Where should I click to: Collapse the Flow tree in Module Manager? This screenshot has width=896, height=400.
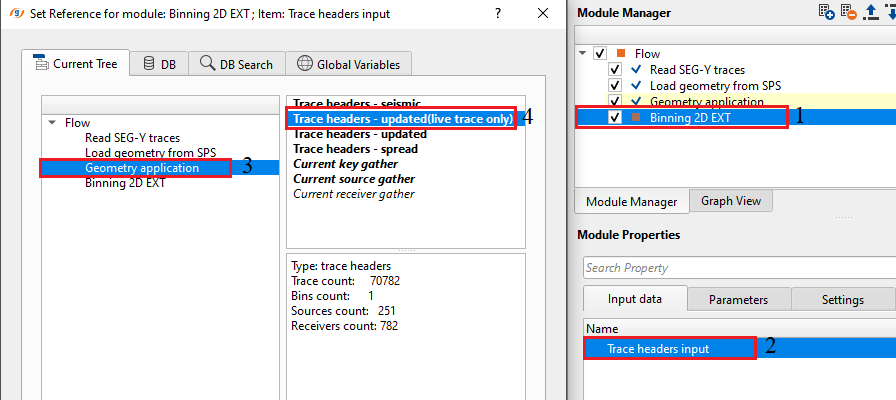point(583,53)
